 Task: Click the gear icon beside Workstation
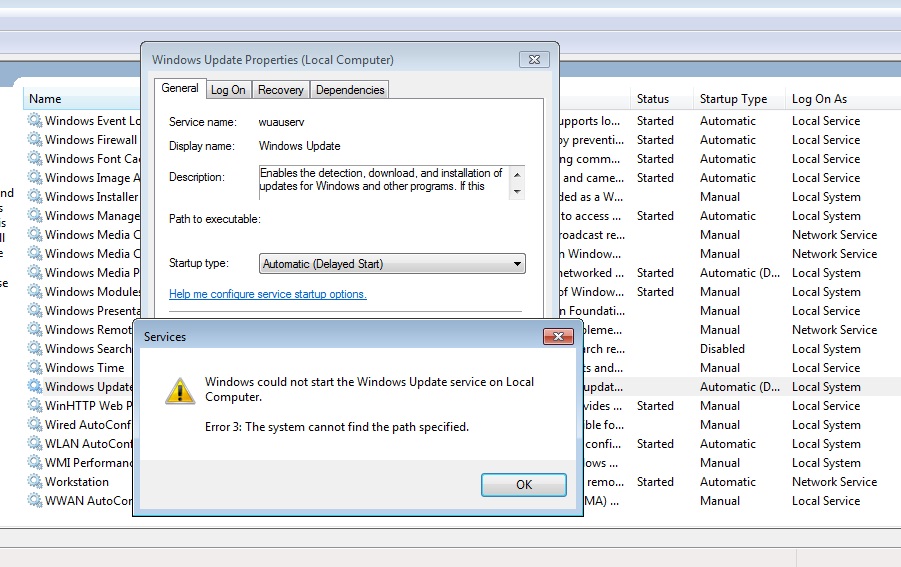pyautogui.click(x=35, y=481)
